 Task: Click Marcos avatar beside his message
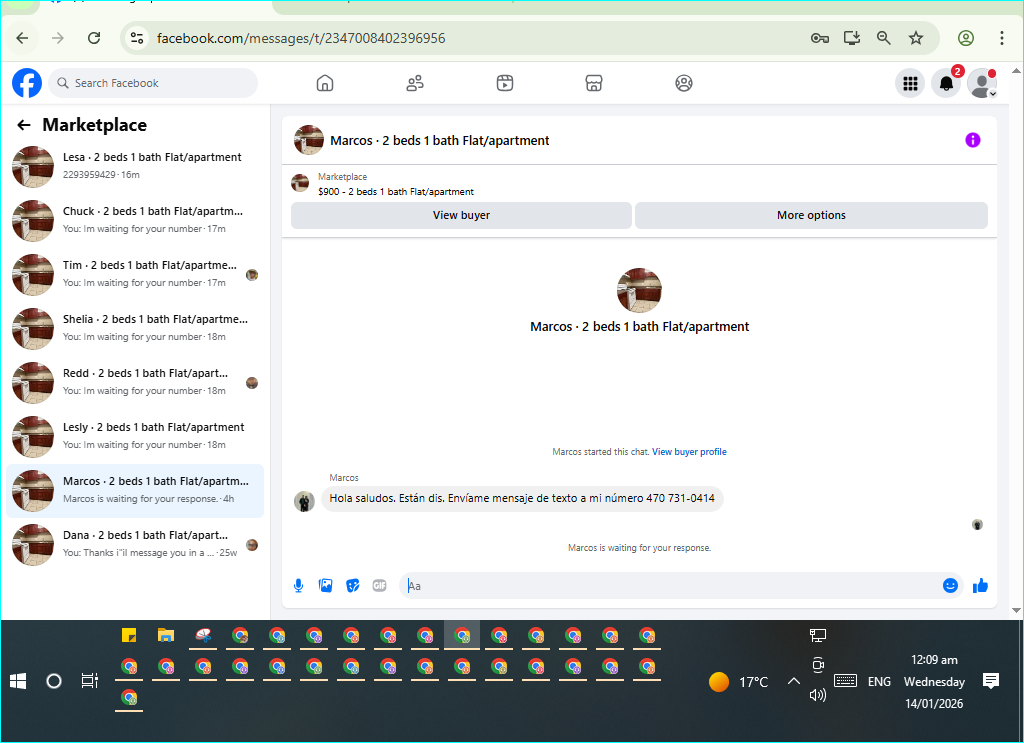tap(304, 501)
